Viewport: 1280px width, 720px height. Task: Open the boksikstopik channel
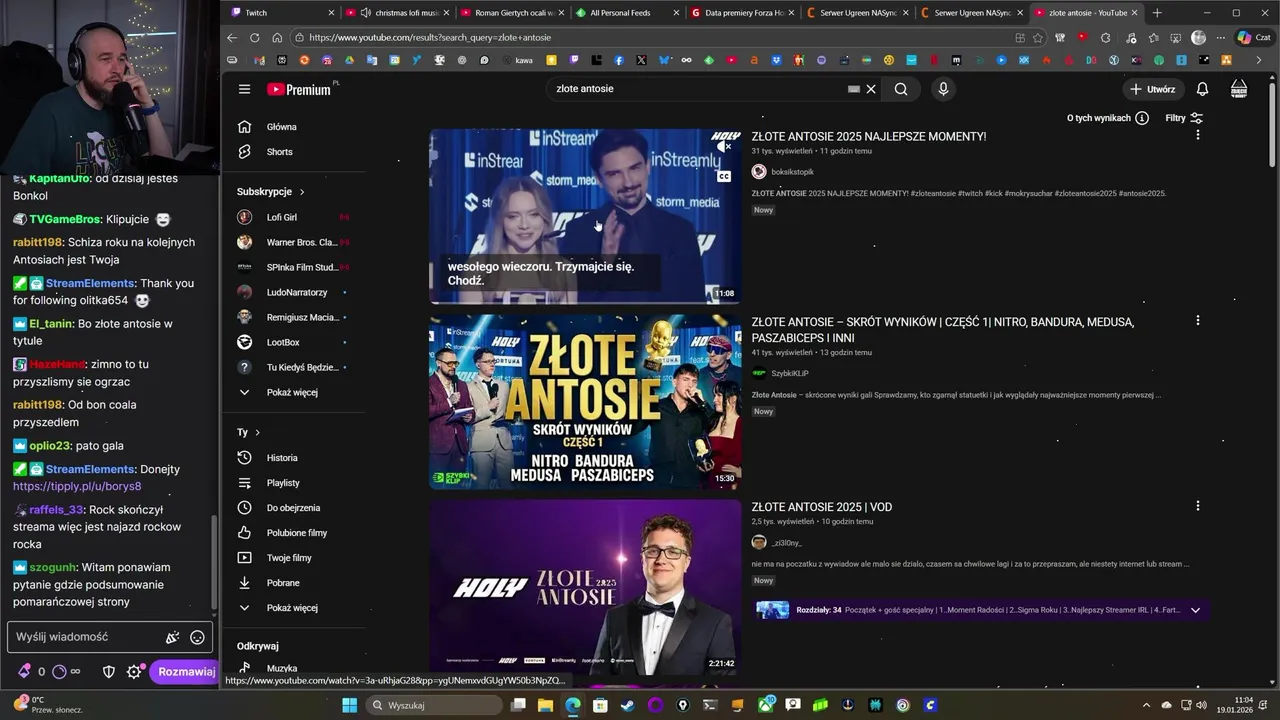793,172
